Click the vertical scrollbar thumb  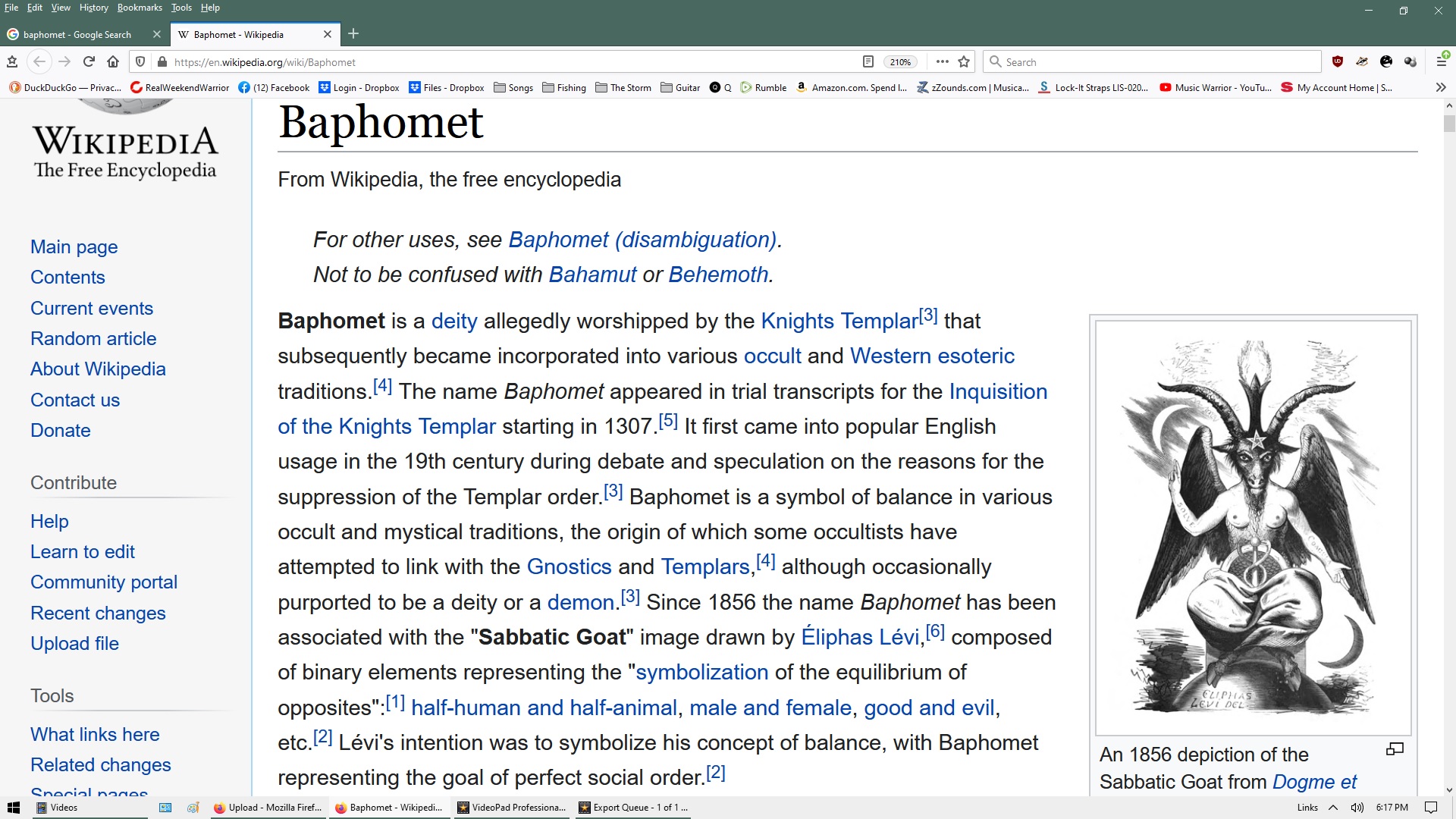click(1449, 124)
